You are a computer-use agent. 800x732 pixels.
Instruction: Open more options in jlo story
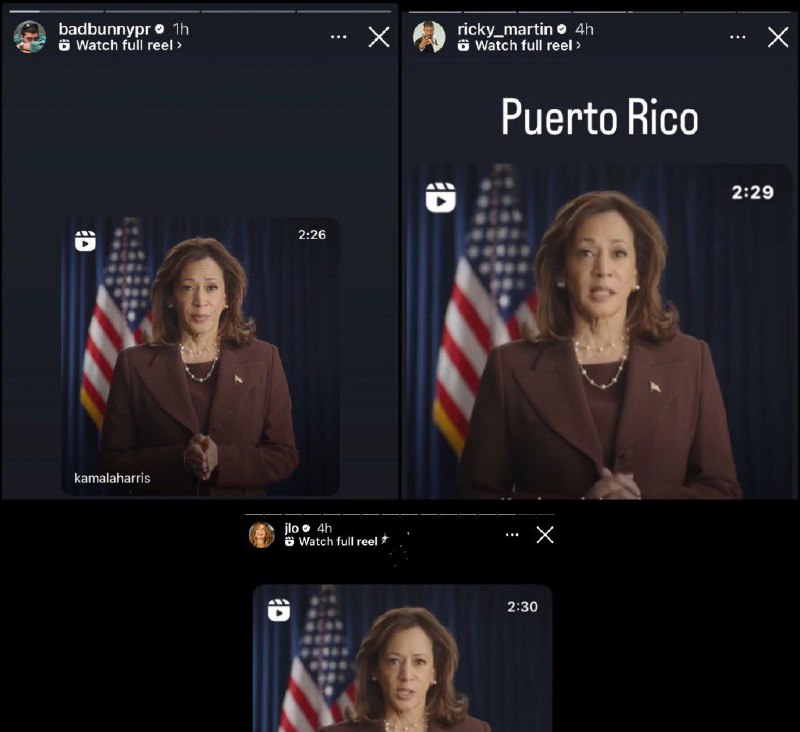(x=512, y=535)
